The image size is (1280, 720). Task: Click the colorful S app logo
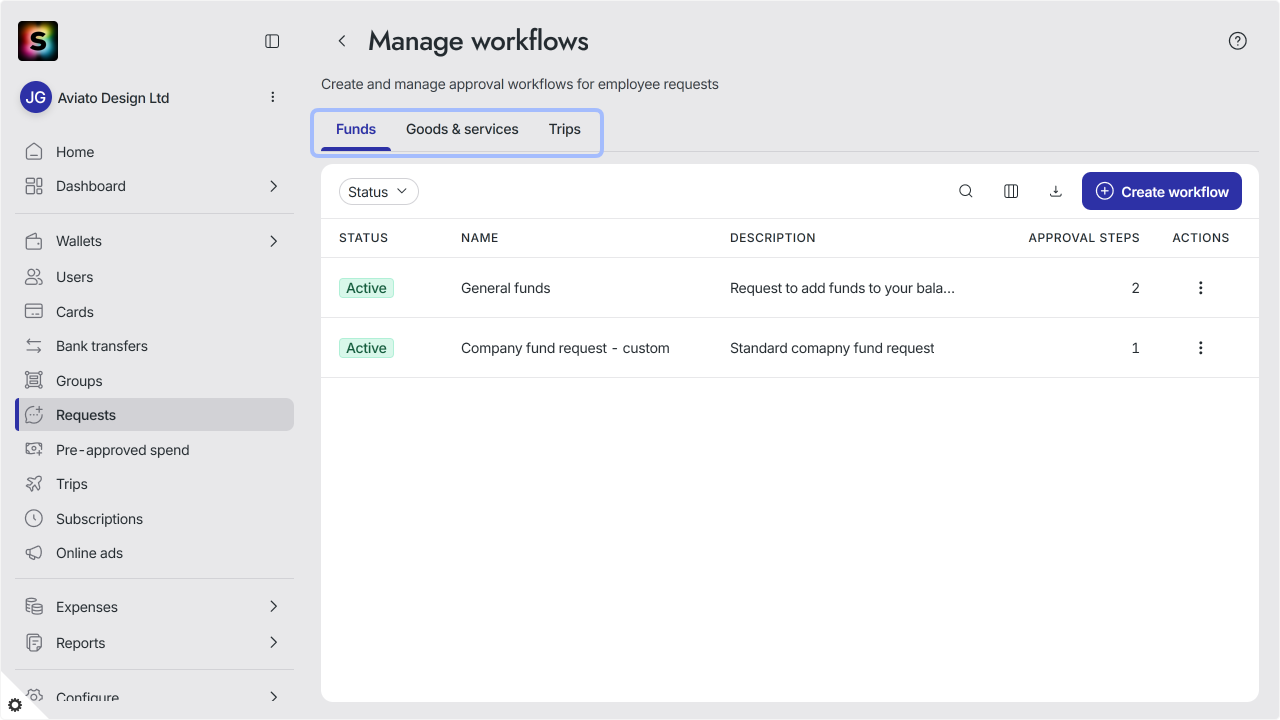click(38, 41)
